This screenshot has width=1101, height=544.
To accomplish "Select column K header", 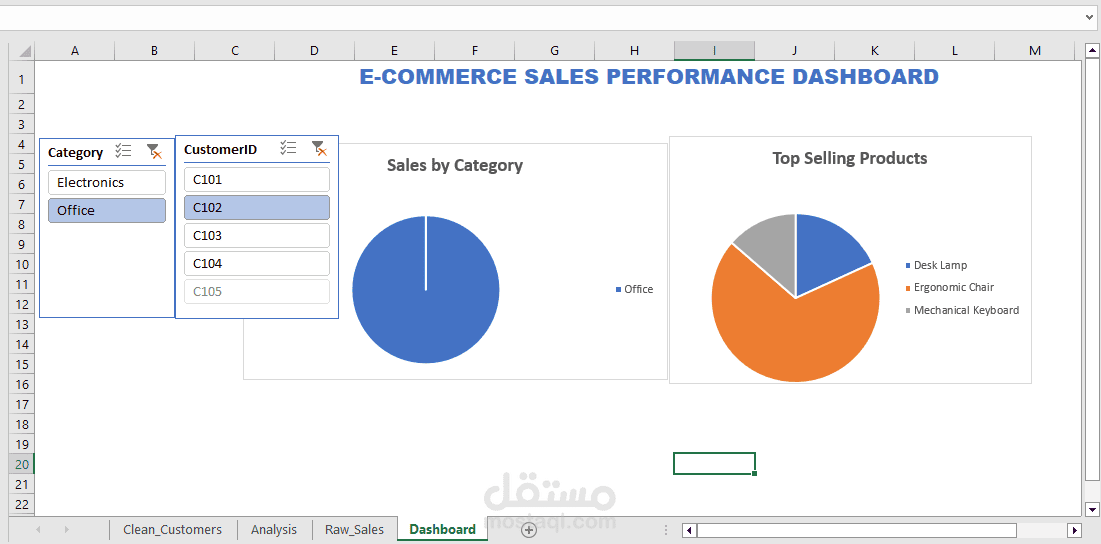I will pyautogui.click(x=875, y=51).
